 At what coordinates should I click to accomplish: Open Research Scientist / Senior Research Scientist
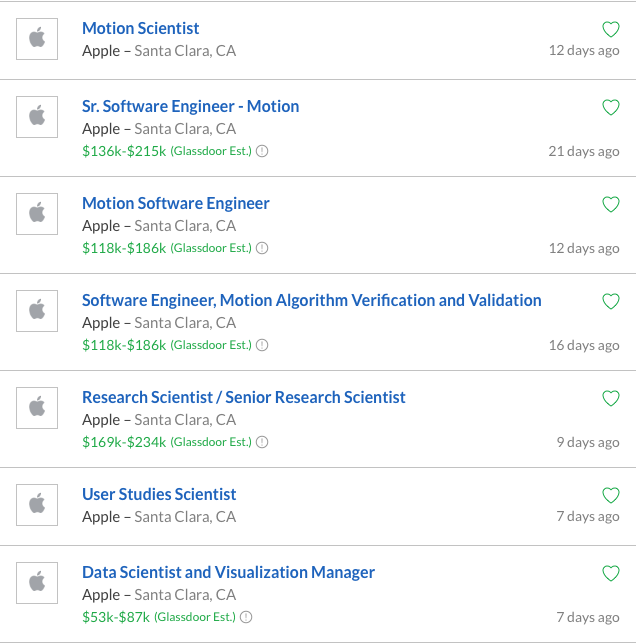243,398
